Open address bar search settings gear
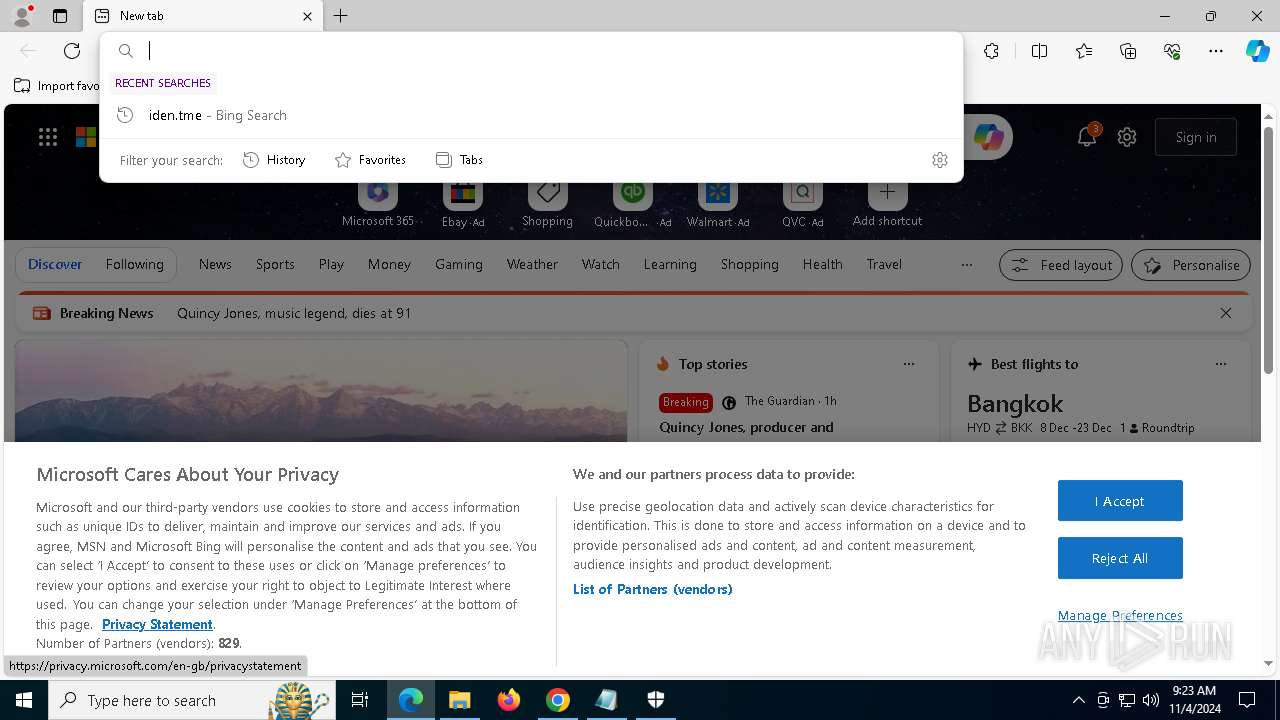 (x=939, y=160)
